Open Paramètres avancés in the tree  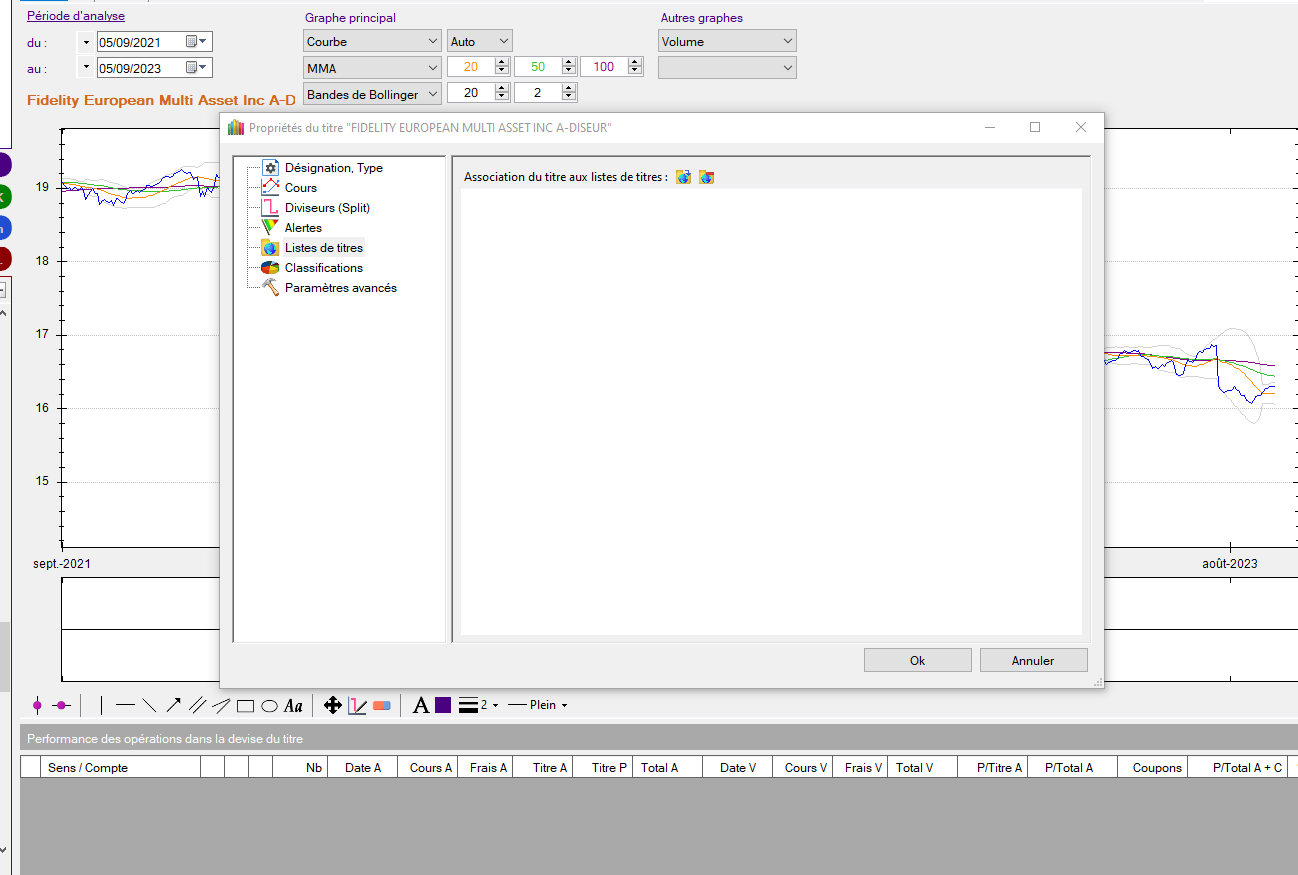click(340, 288)
